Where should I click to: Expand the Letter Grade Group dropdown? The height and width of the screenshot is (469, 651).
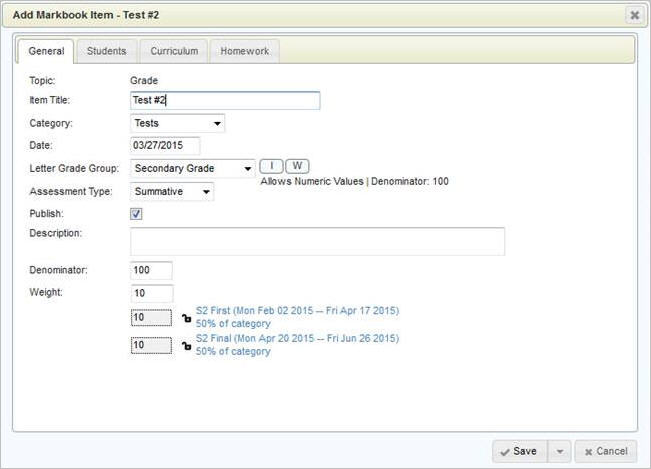click(x=193, y=168)
